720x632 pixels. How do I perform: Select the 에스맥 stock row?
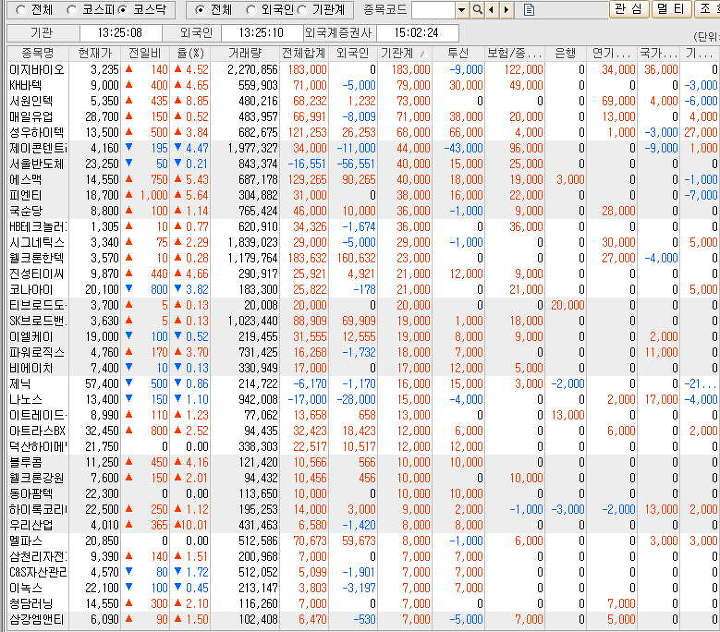tap(363, 180)
